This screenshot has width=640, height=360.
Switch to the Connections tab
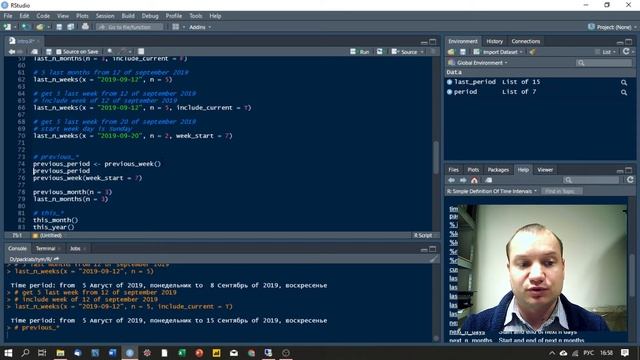(526, 41)
